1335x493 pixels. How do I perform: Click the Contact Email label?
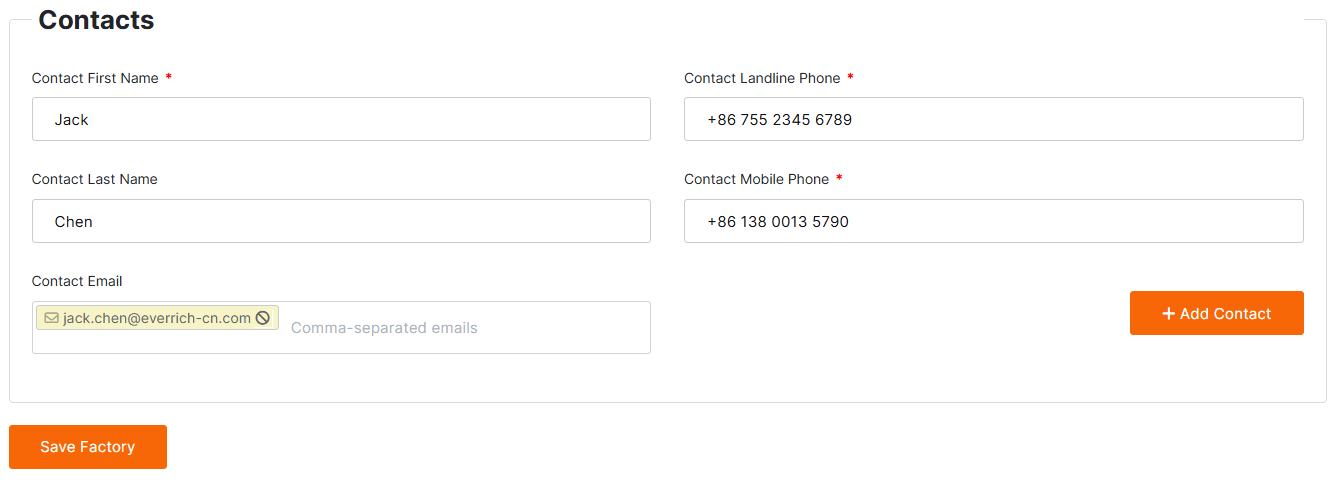[x=77, y=281]
